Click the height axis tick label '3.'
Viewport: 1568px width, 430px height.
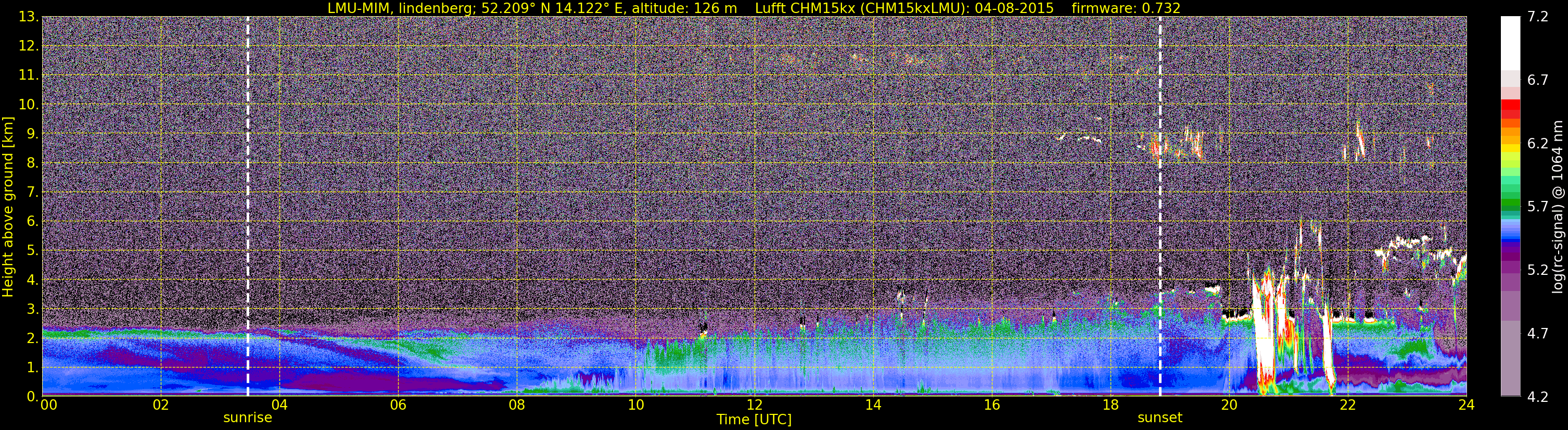pyautogui.click(x=32, y=309)
